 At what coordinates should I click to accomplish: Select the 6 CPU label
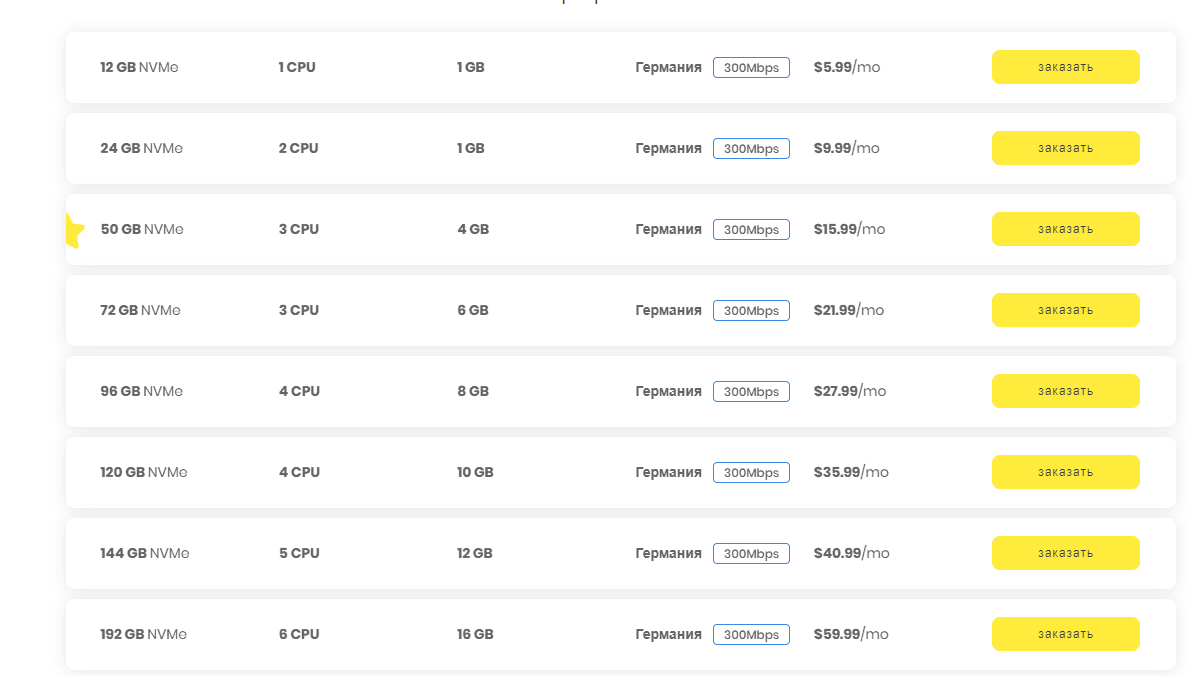point(299,634)
